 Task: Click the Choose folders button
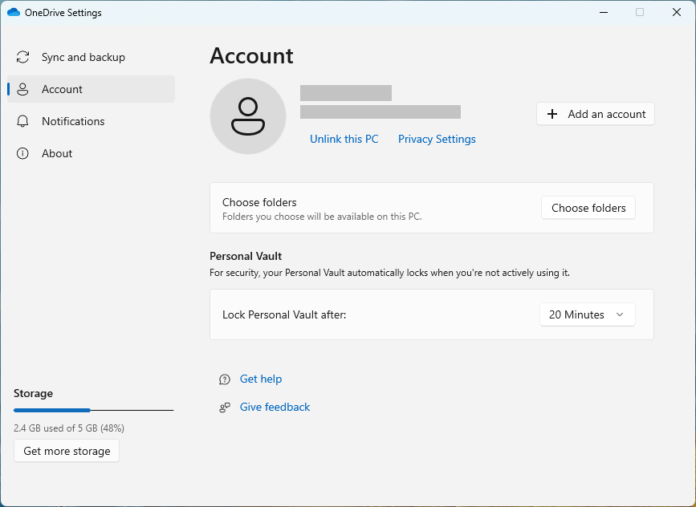(x=589, y=208)
